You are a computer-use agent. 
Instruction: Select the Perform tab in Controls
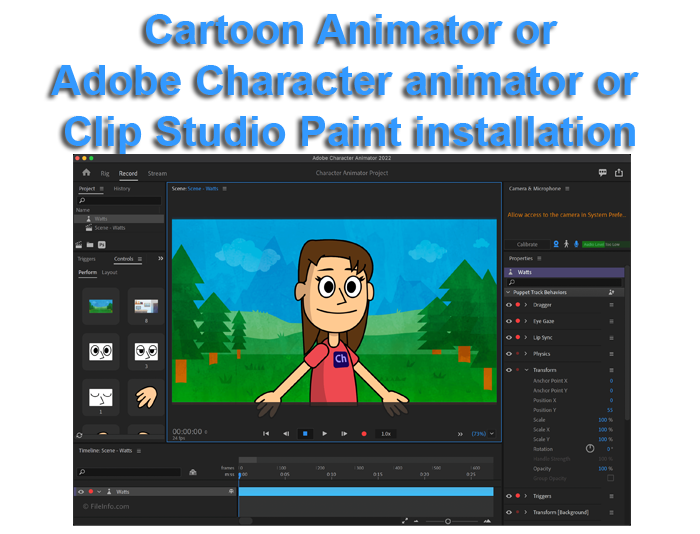point(88,272)
